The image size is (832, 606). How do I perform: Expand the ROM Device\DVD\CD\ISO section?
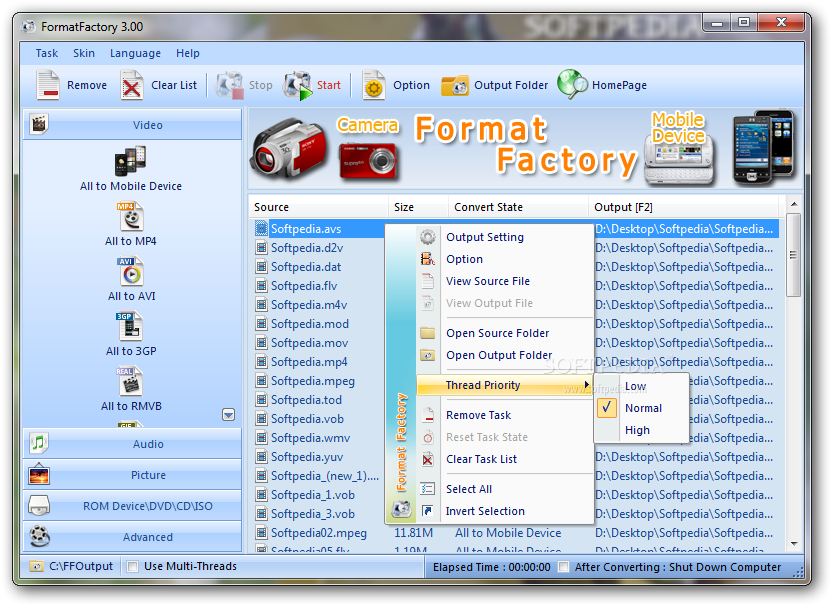pos(132,506)
